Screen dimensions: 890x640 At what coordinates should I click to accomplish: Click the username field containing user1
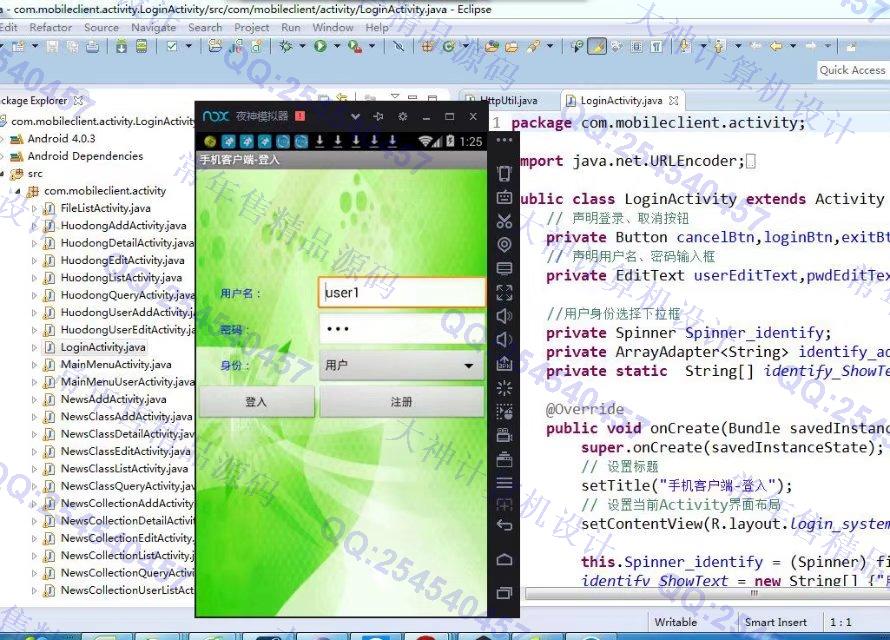pyautogui.click(x=401, y=293)
